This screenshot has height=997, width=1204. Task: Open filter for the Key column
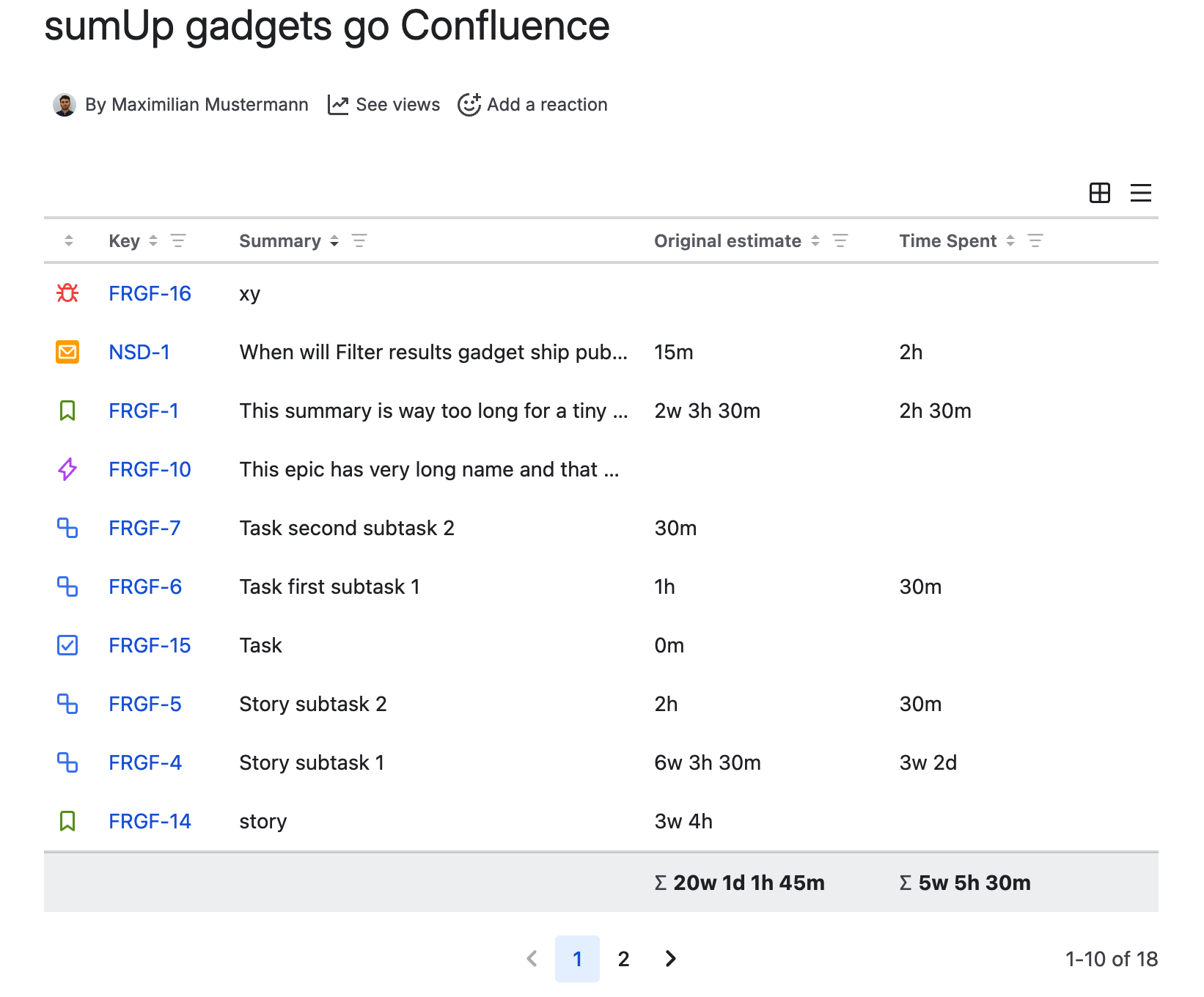[178, 240]
